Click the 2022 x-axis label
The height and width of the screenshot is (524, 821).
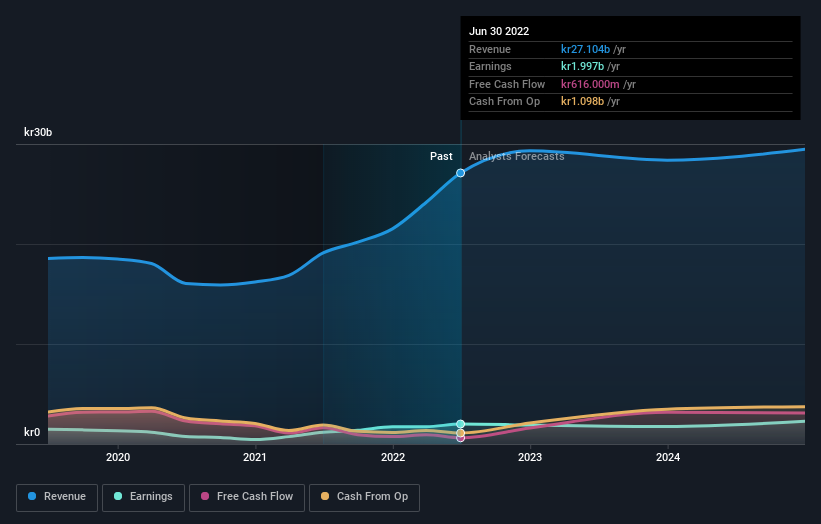tap(393, 457)
